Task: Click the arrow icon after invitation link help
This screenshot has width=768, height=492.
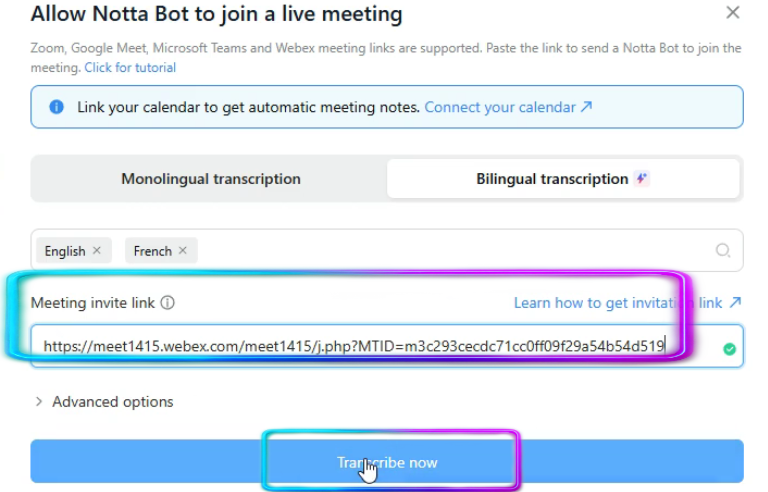Action: tap(736, 302)
